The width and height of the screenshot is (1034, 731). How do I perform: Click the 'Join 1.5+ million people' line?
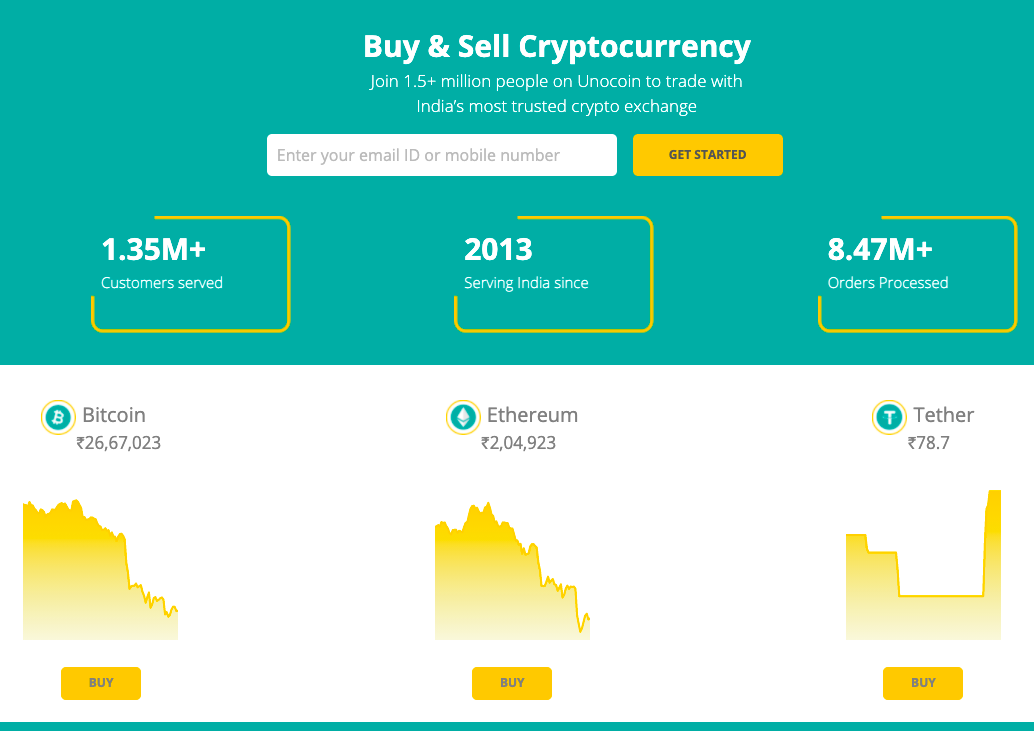556,81
